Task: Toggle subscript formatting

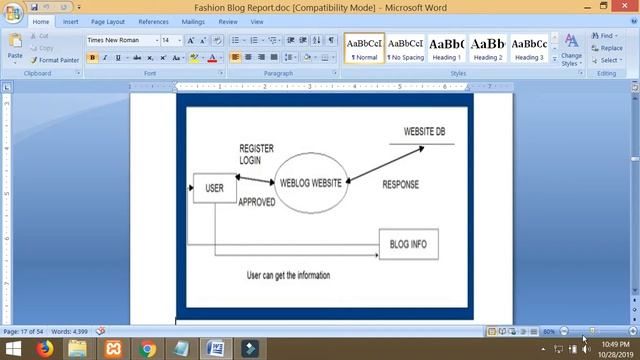Action: 150,58
